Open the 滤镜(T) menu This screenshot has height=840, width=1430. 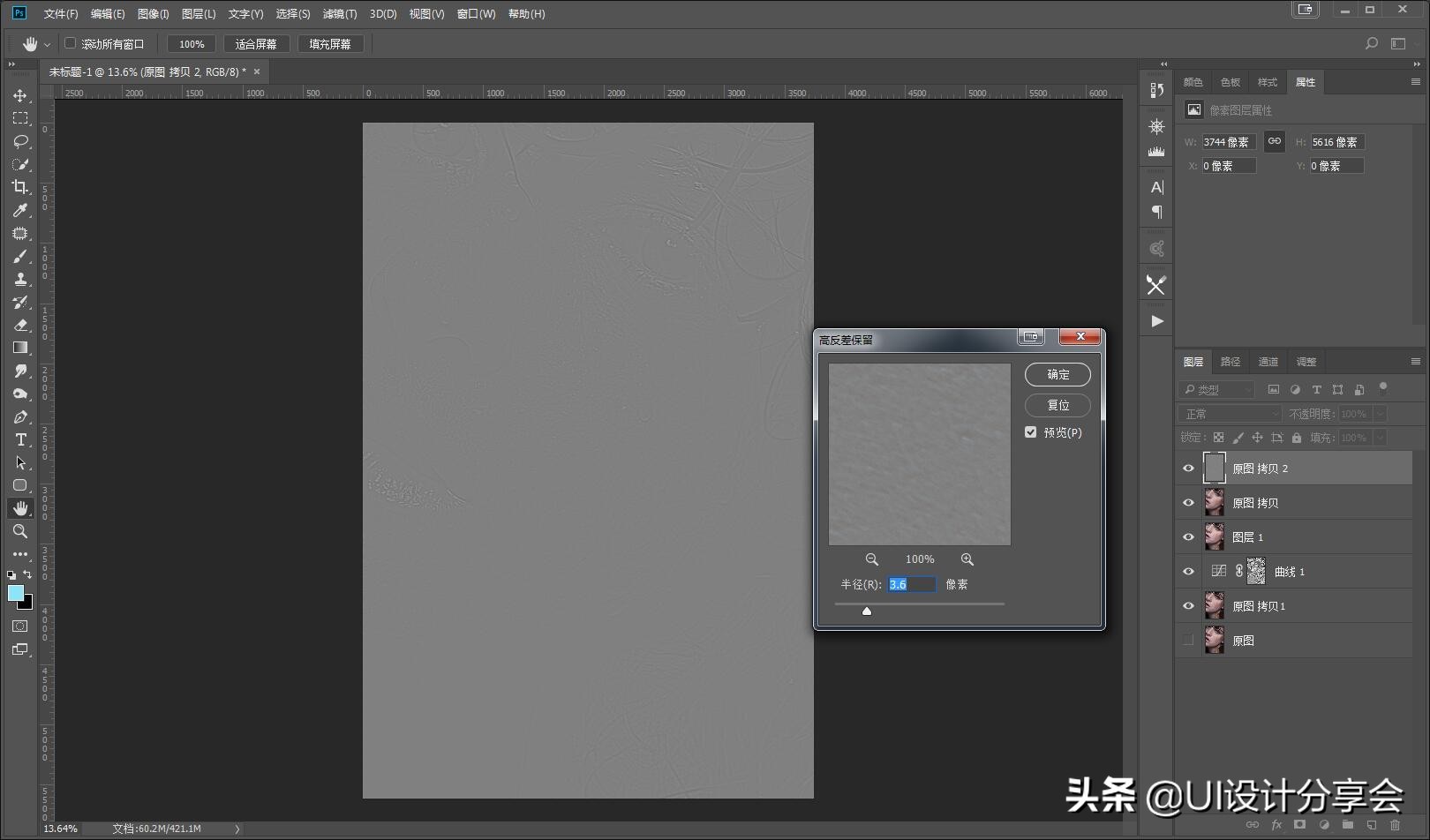tap(339, 13)
